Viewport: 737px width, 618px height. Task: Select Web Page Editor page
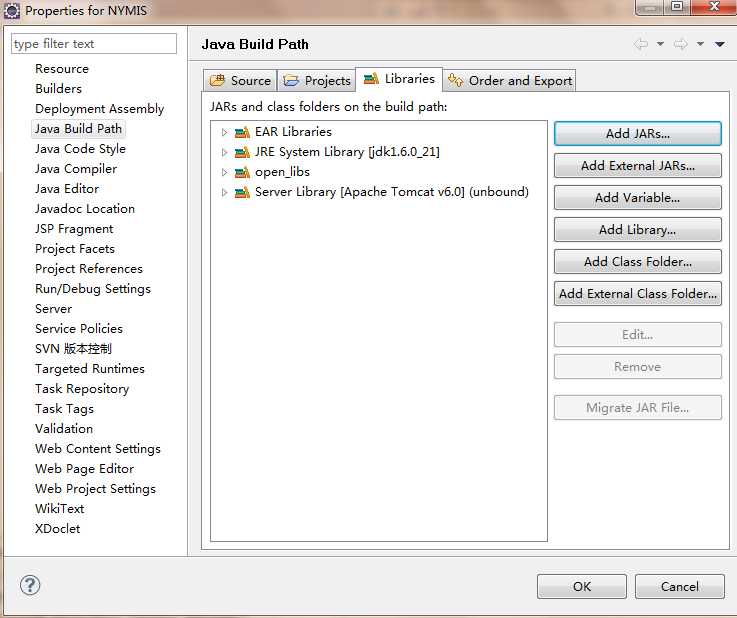(85, 469)
